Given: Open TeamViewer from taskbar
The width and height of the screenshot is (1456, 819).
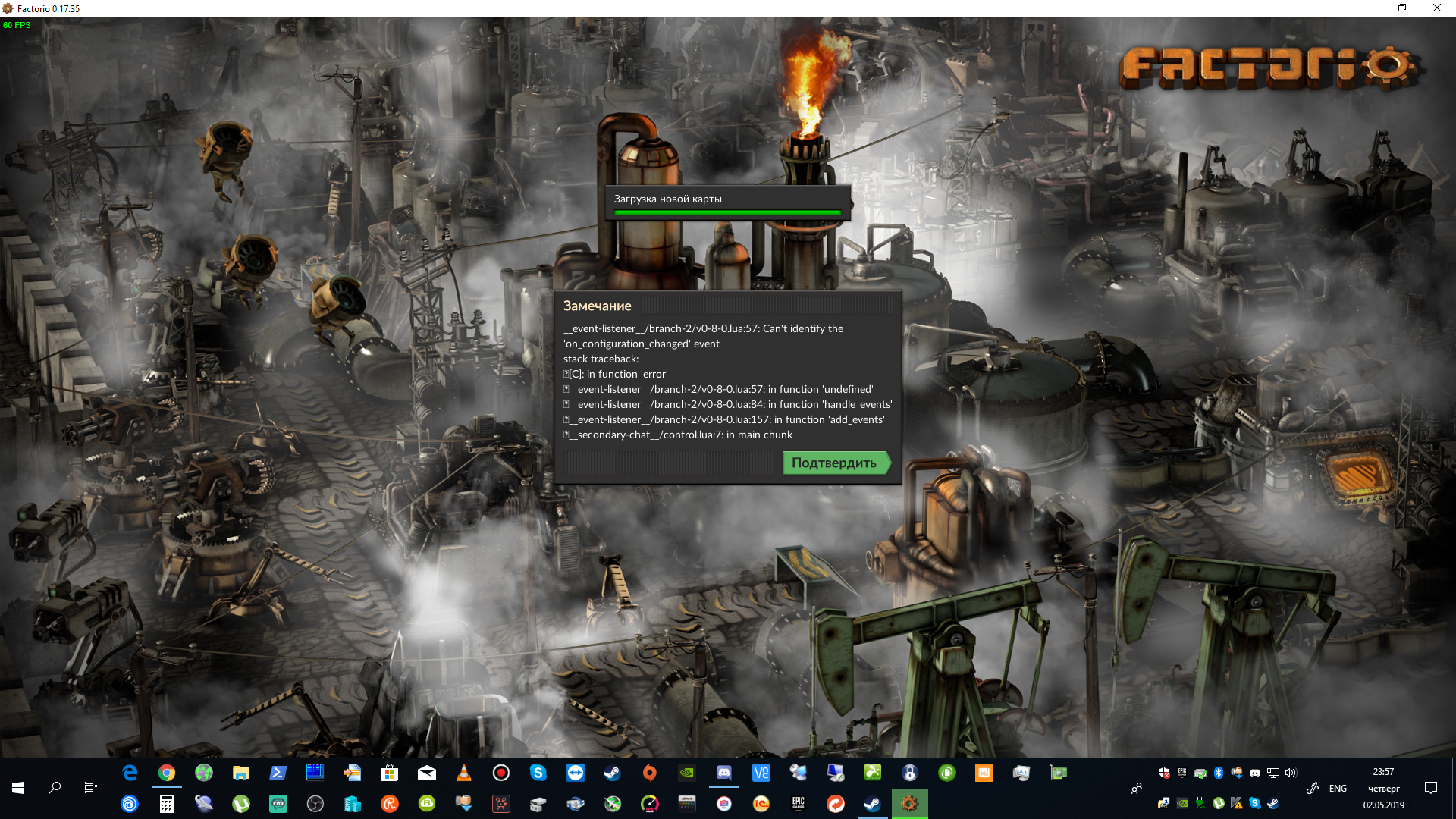Looking at the screenshot, I should click(x=576, y=773).
